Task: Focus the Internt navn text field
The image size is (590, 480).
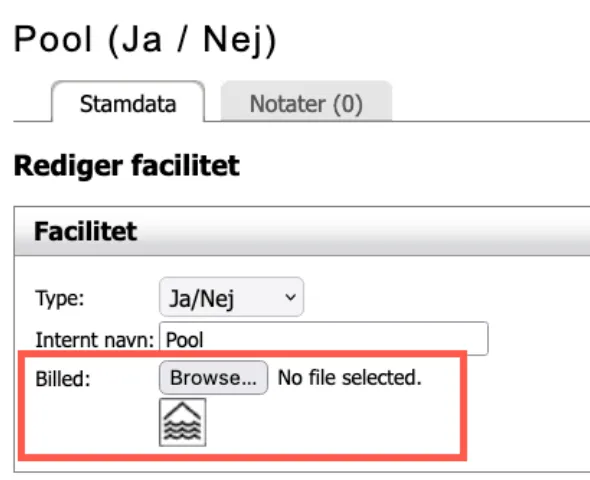Action: (x=324, y=339)
